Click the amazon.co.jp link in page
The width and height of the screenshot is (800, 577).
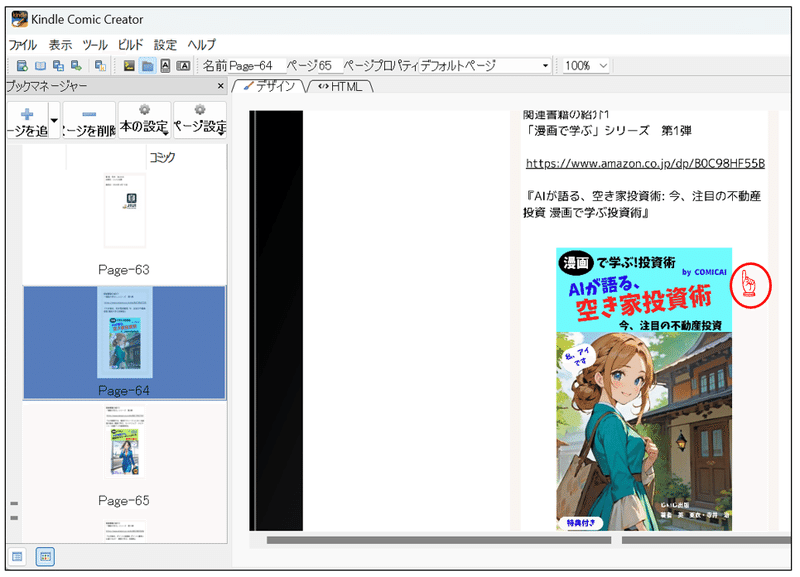coord(645,163)
